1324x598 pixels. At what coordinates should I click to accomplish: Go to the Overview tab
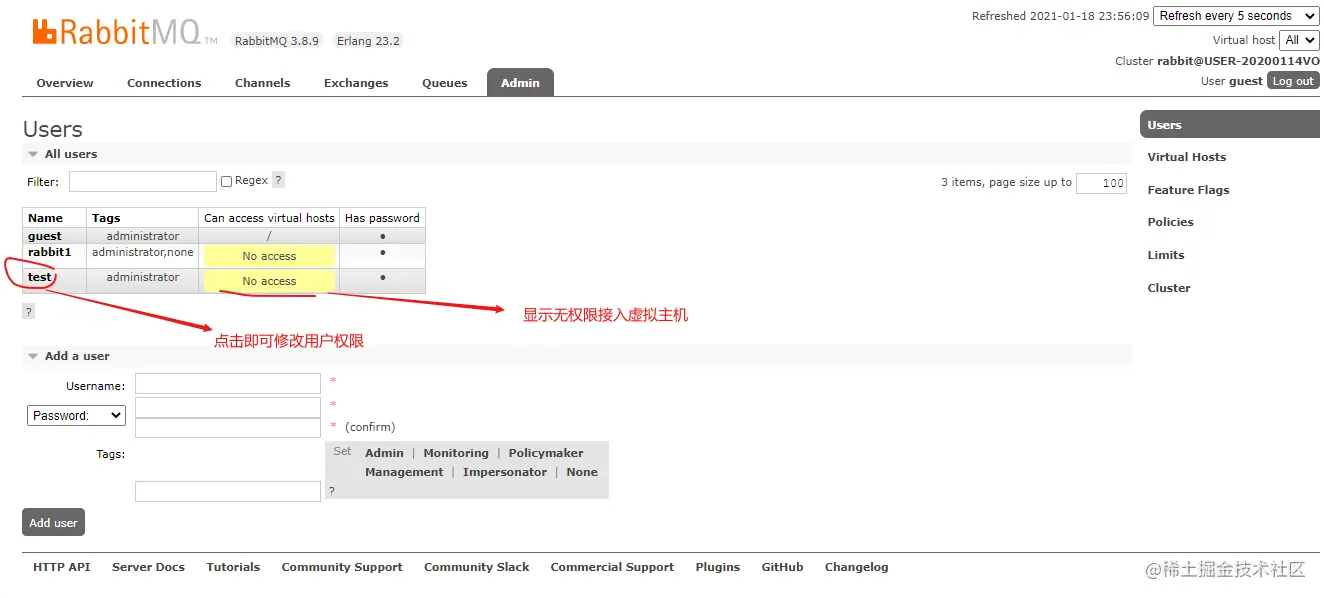coord(65,83)
